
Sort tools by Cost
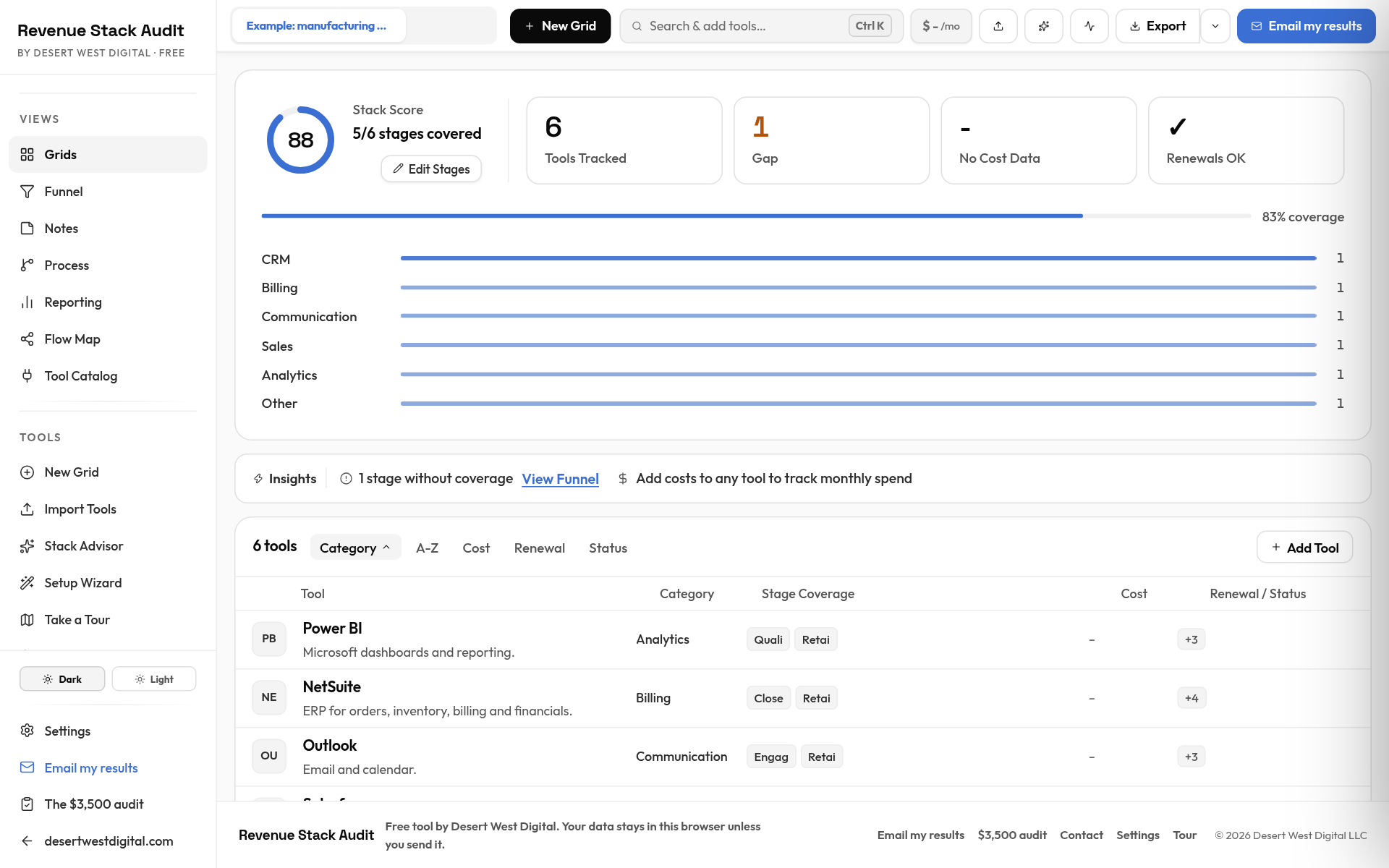pos(476,548)
